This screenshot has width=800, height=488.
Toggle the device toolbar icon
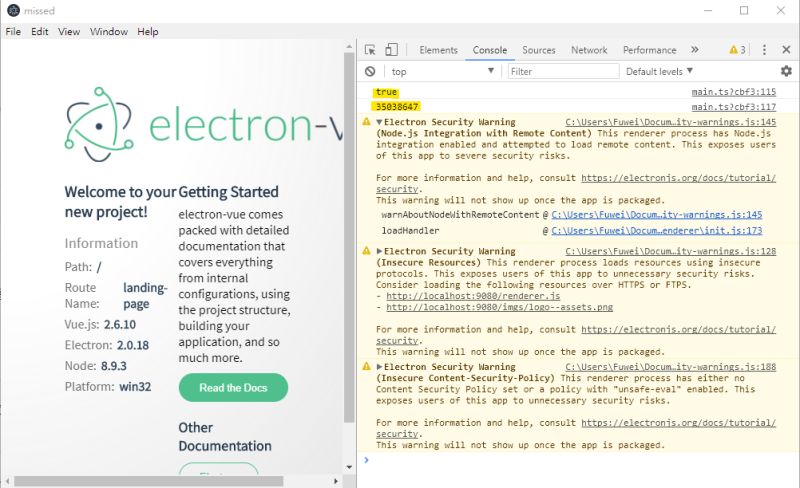click(391, 50)
